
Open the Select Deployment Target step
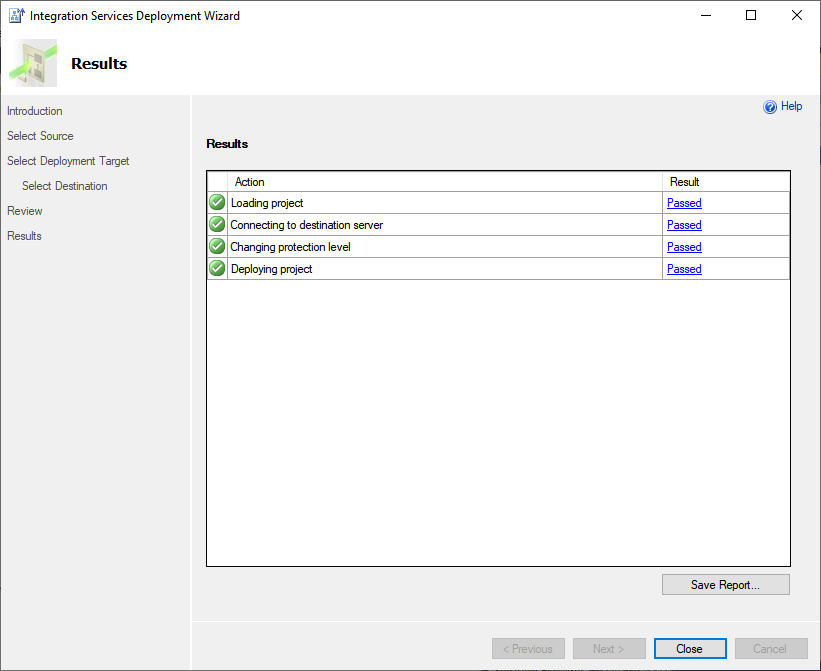(x=68, y=161)
